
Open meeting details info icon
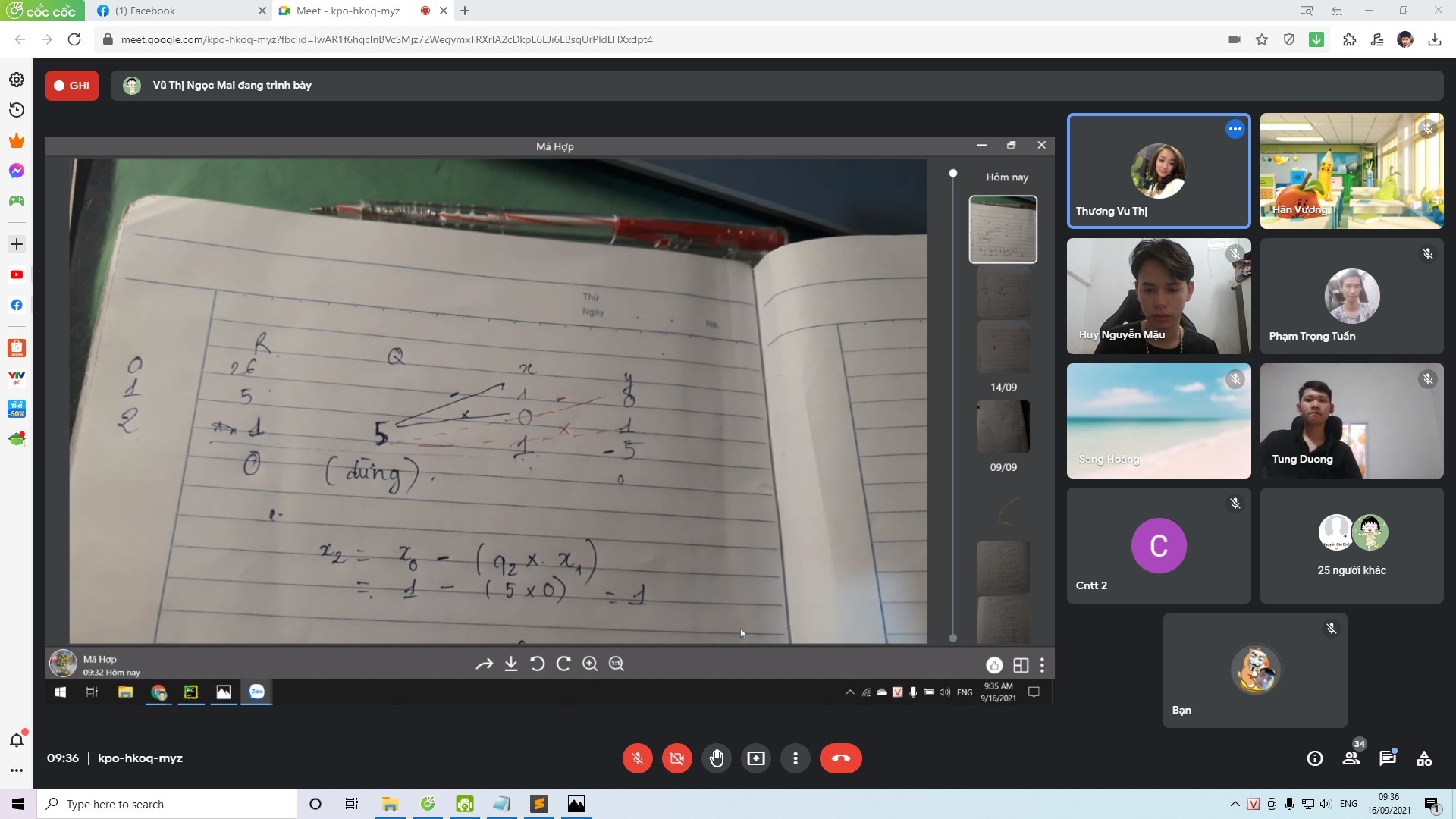1315,758
